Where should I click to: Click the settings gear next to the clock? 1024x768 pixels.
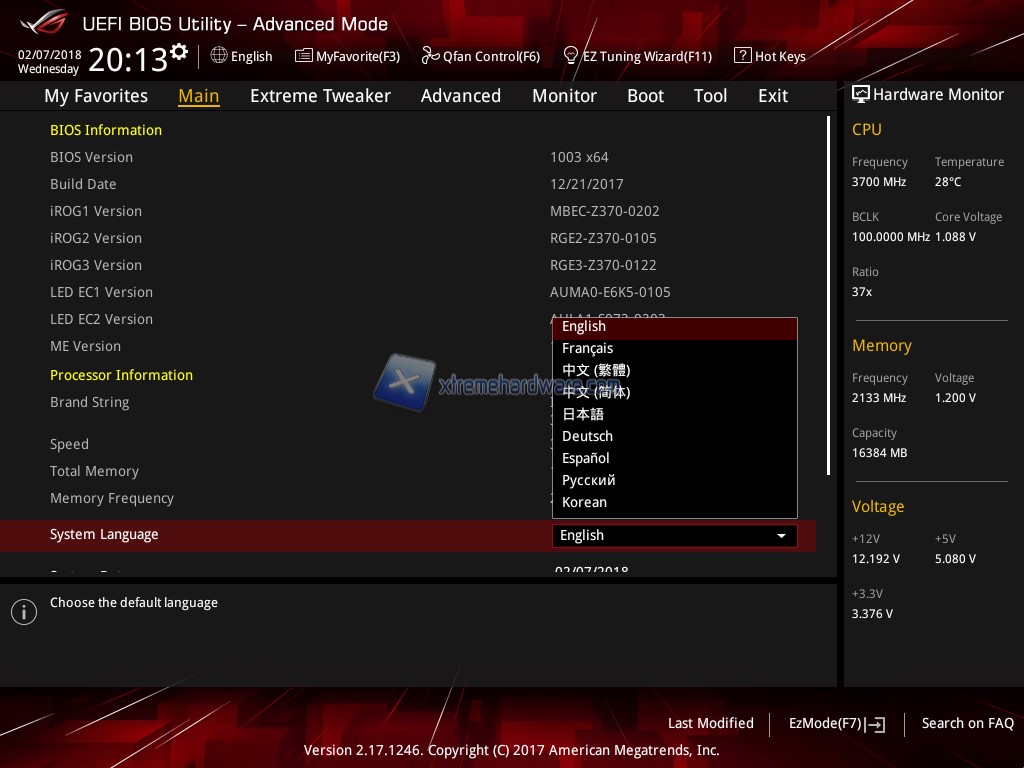tap(179, 51)
